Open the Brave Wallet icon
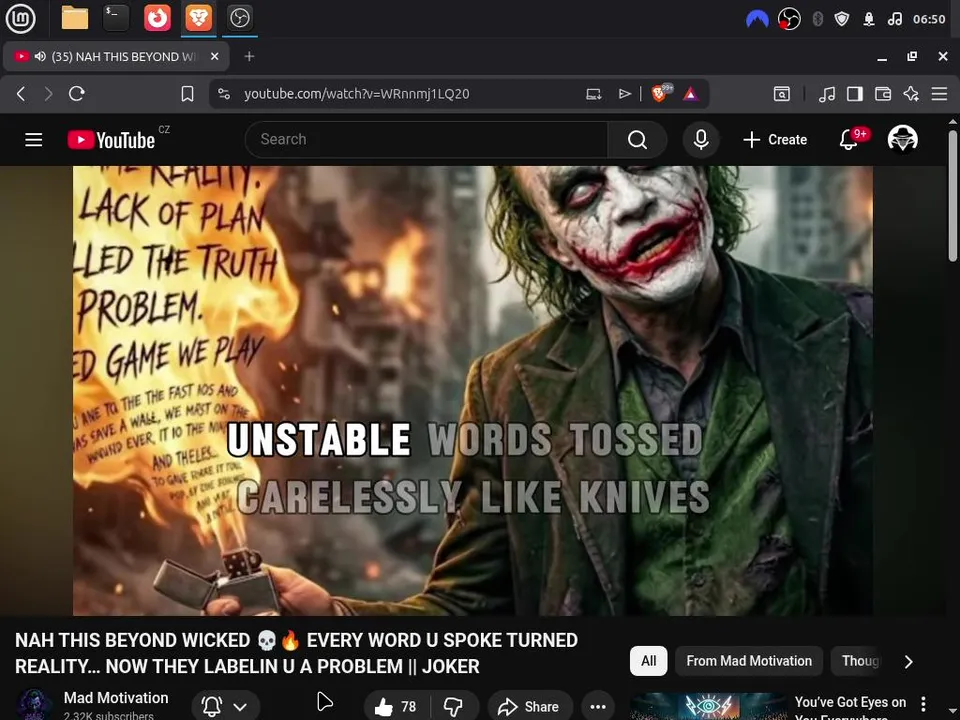This screenshot has width=960, height=720. (x=883, y=94)
